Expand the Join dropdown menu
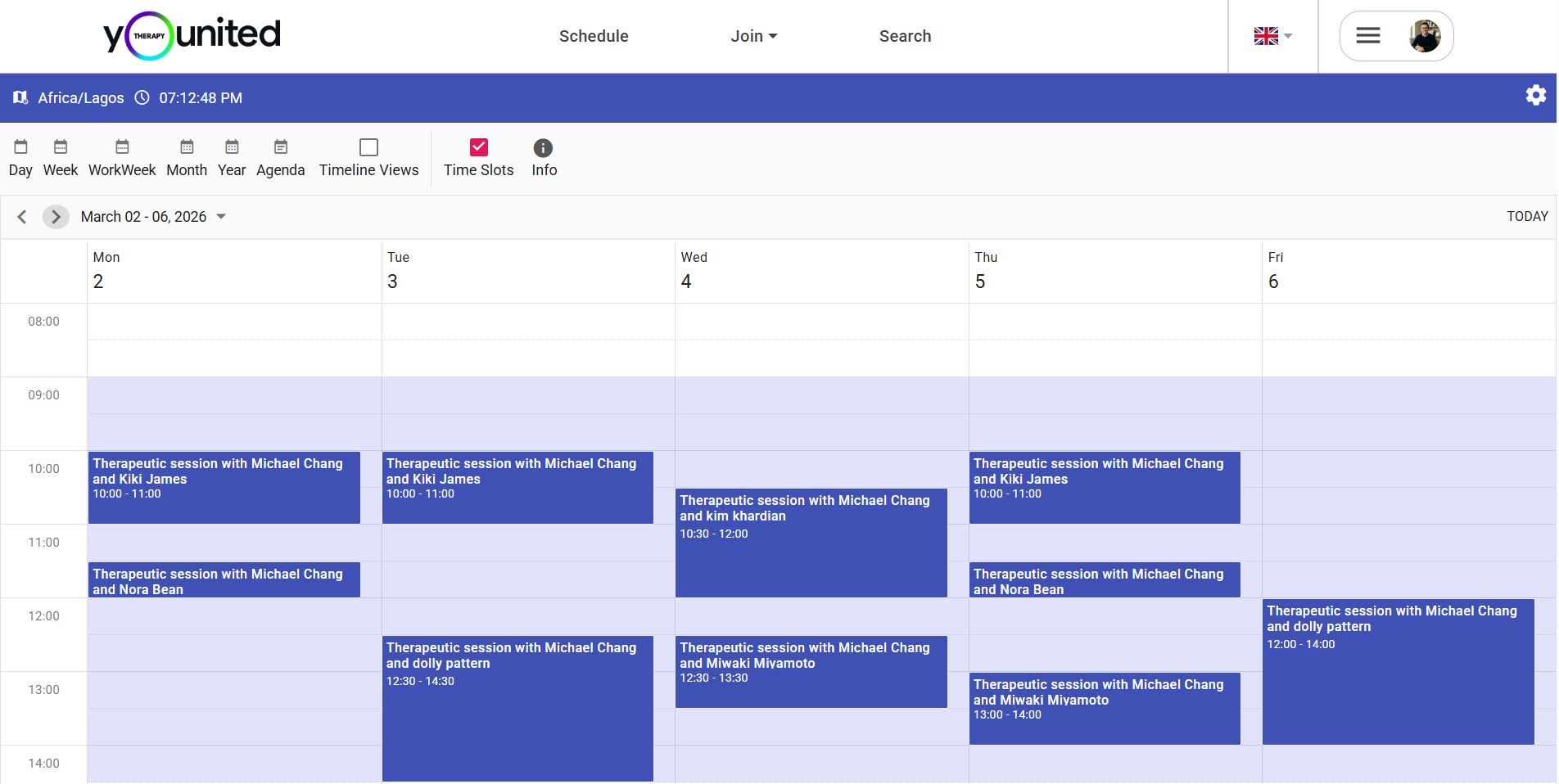The width and height of the screenshot is (1559, 784). point(753,36)
